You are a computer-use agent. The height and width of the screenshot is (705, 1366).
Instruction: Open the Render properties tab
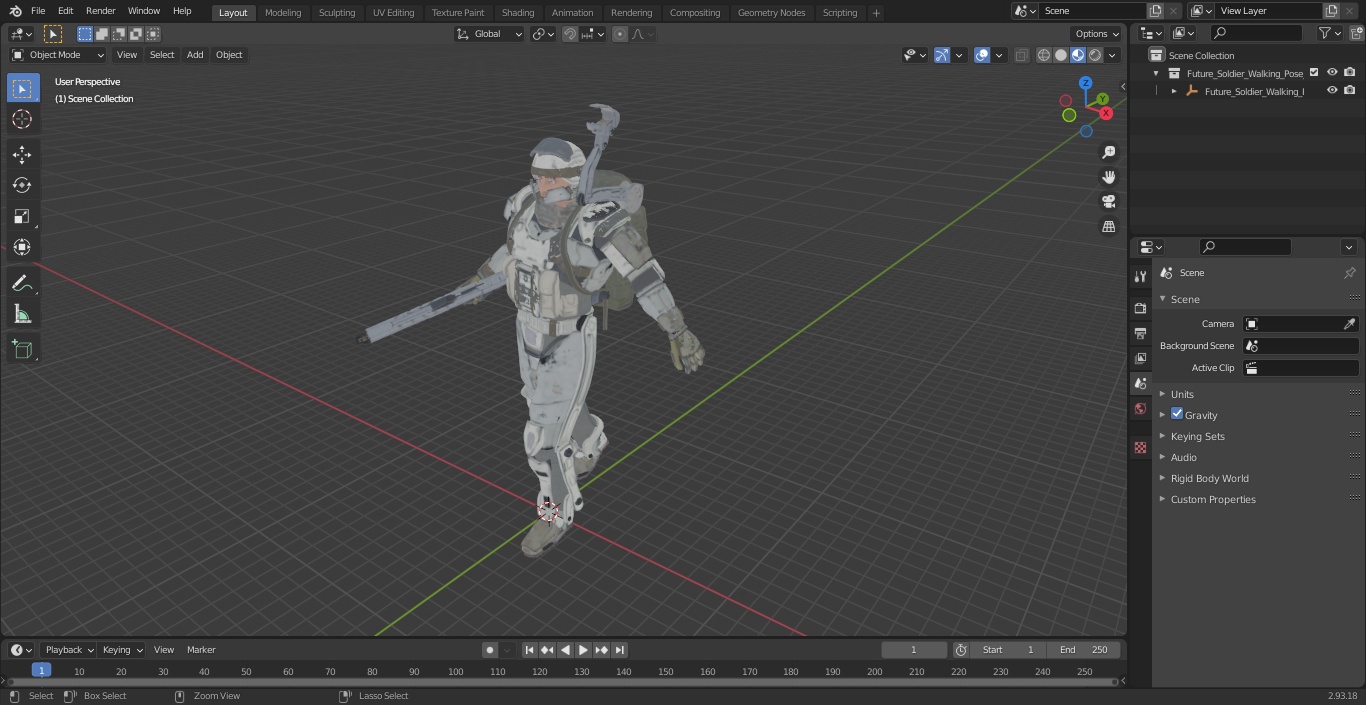point(1140,308)
